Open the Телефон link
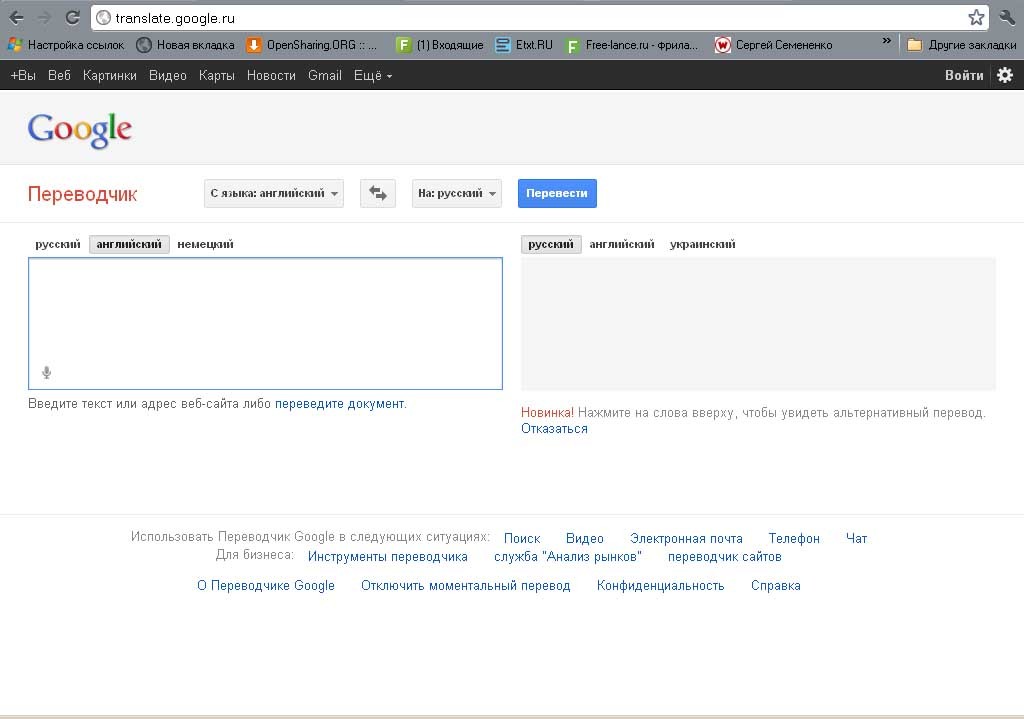The width and height of the screenshot is (1024, 719). tap(794, 538)
